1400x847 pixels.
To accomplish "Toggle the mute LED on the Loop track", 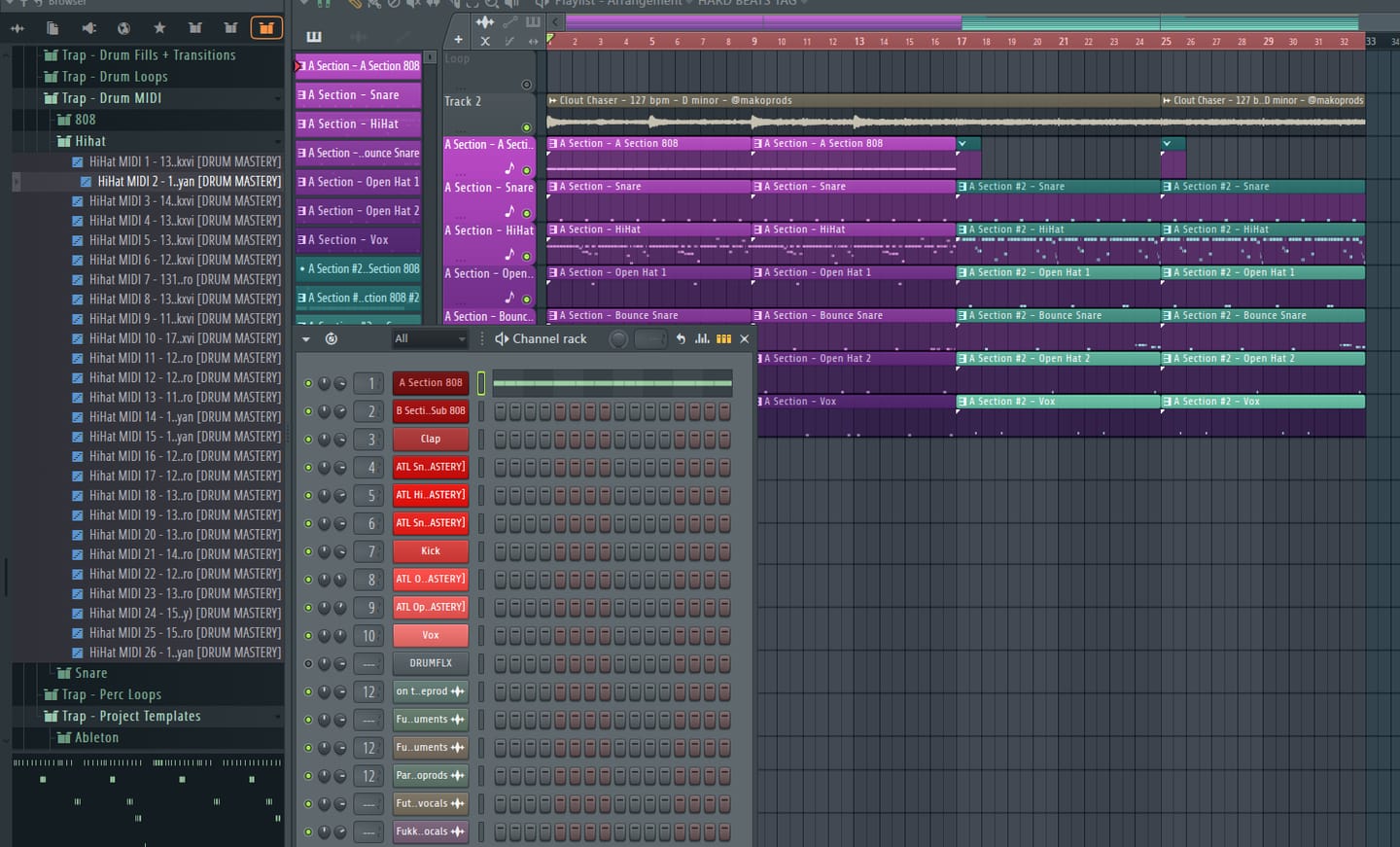I will 527,85.
